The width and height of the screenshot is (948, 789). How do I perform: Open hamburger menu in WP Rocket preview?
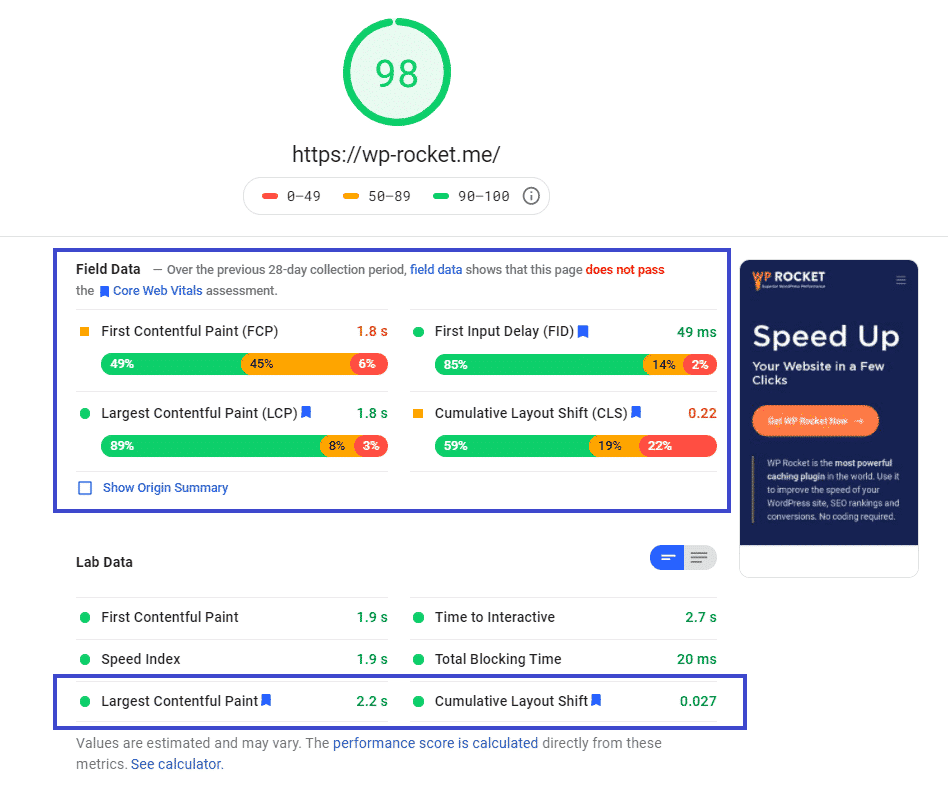(901, 281)
